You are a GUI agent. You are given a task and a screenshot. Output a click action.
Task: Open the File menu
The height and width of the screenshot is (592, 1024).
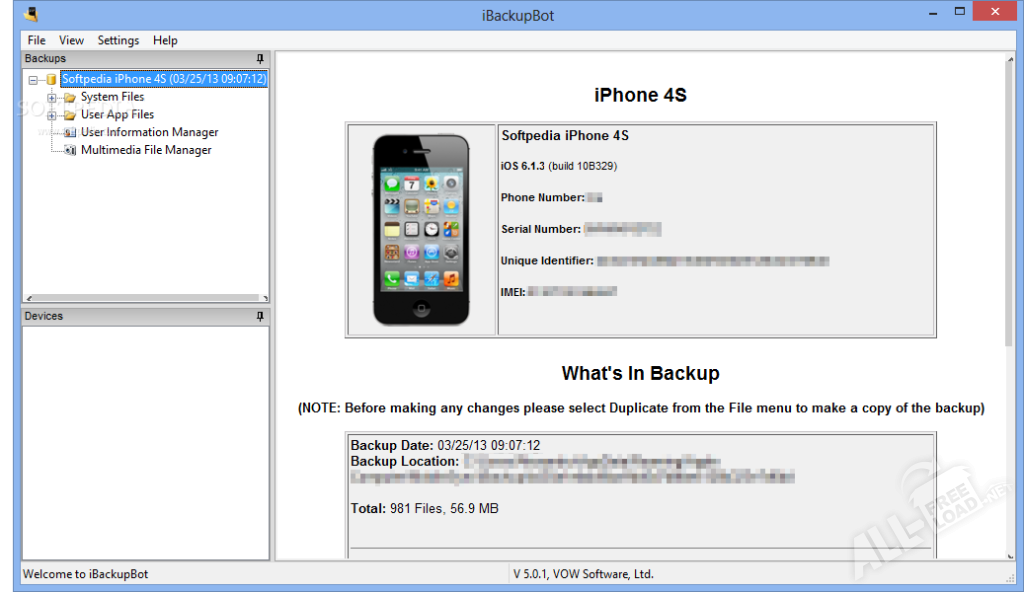[37, 40]
